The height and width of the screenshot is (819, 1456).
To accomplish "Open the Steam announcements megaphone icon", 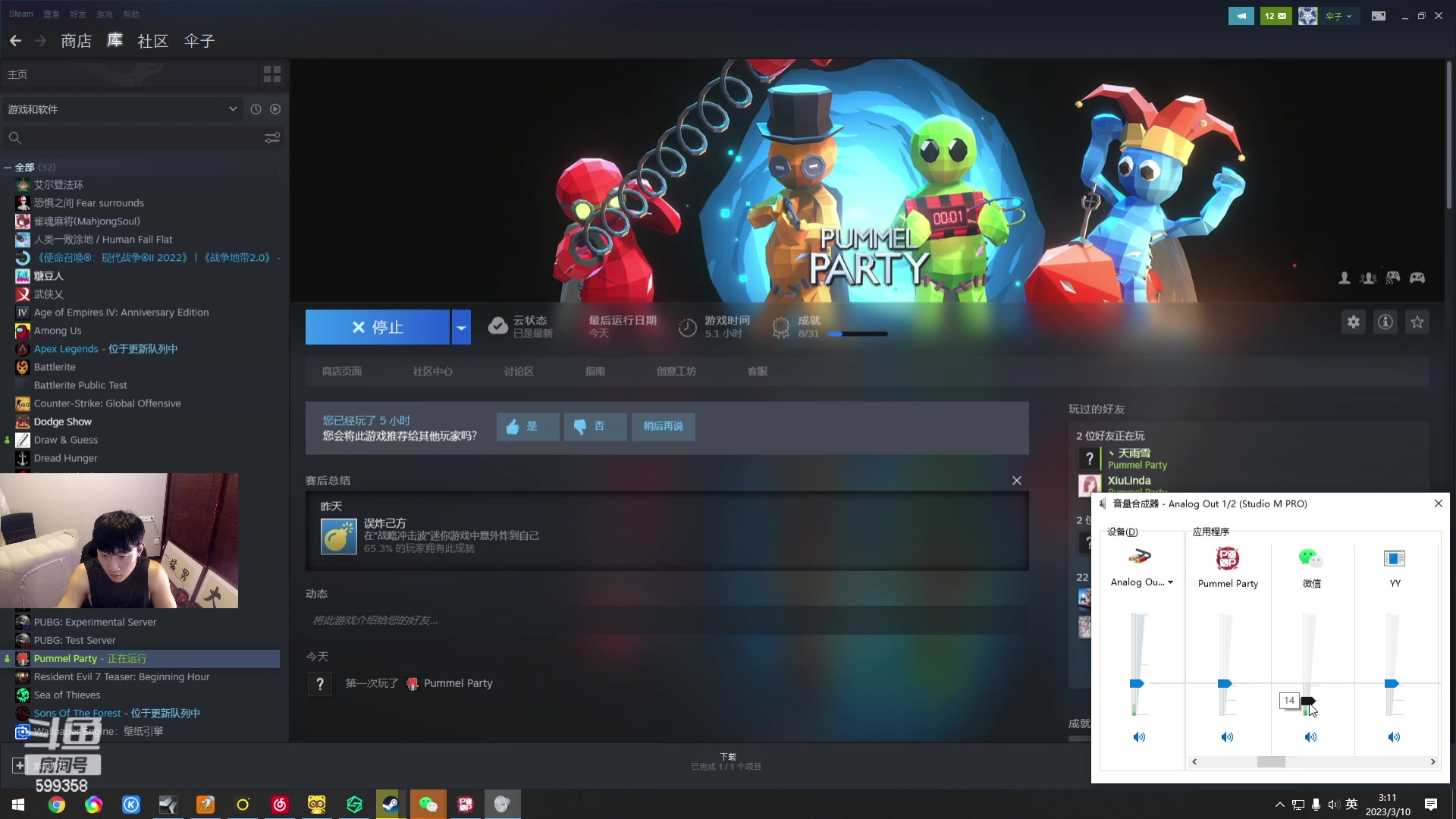I will coord(1241,16).
